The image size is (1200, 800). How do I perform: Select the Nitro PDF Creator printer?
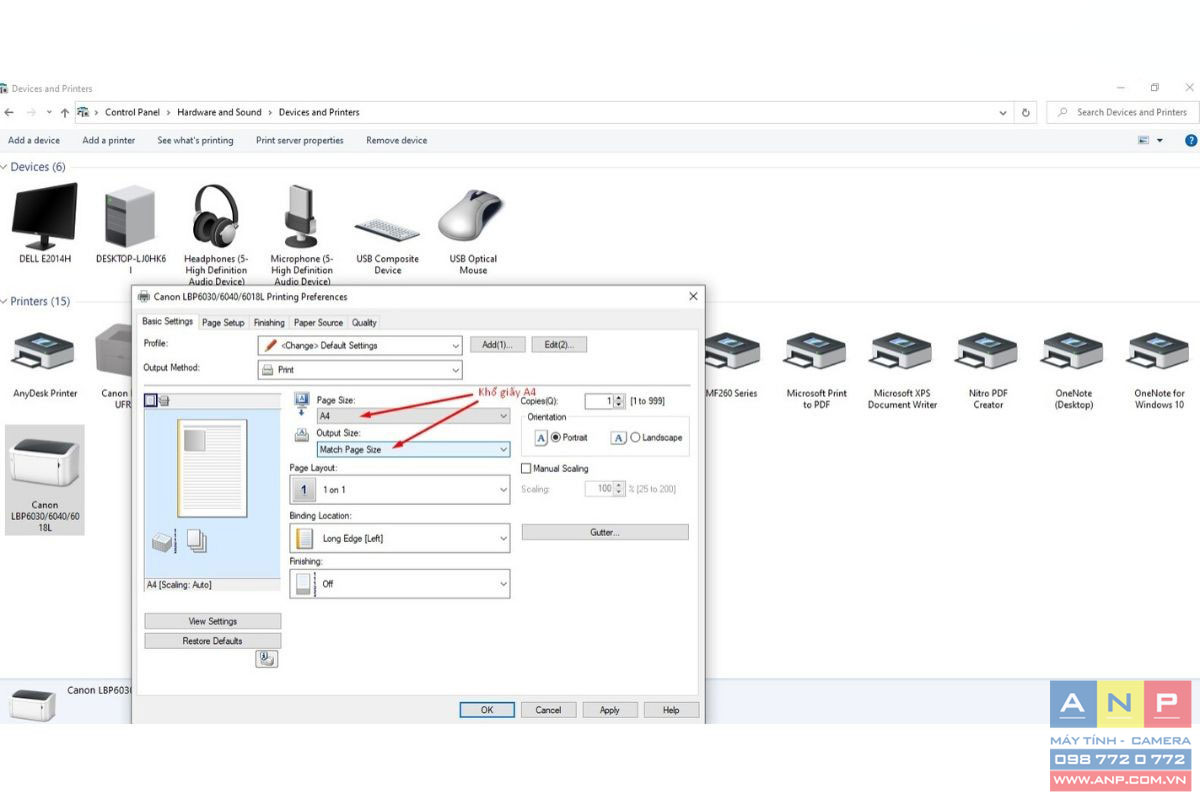point(988,370)
